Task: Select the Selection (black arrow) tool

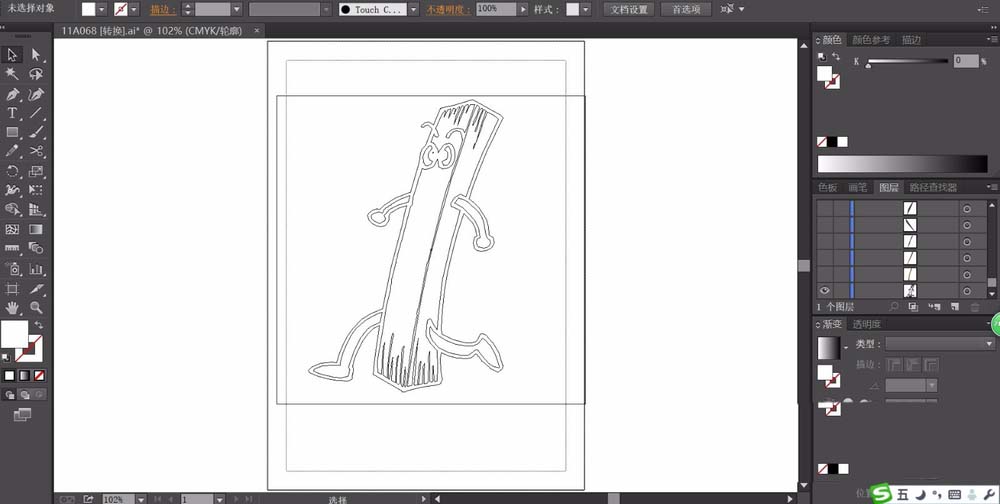Action: pyautogui.click(x=12, y=55)
